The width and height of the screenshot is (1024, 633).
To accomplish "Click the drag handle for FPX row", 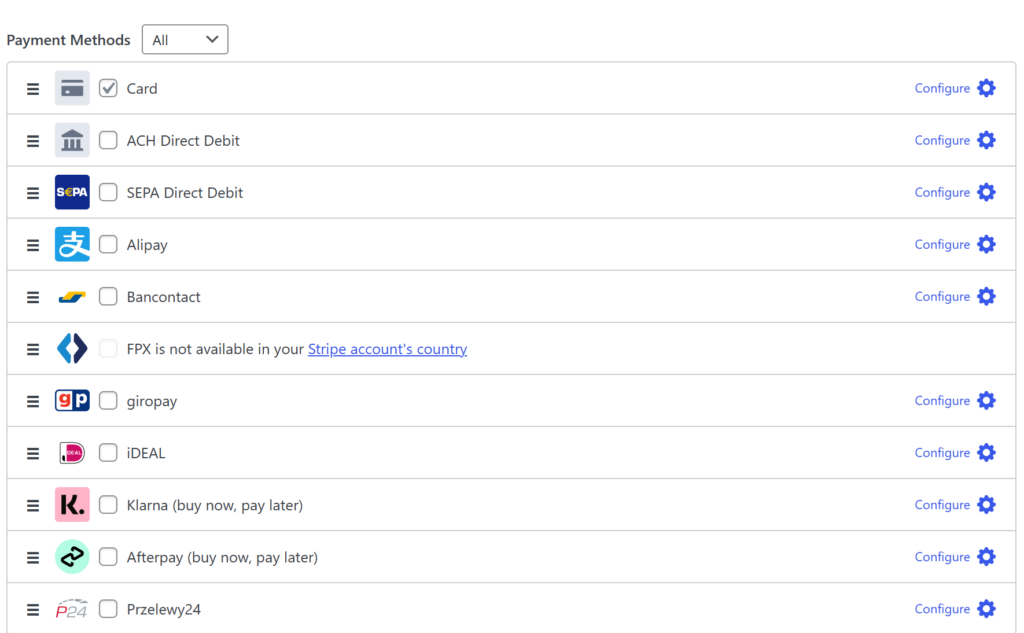I will 33,349.
